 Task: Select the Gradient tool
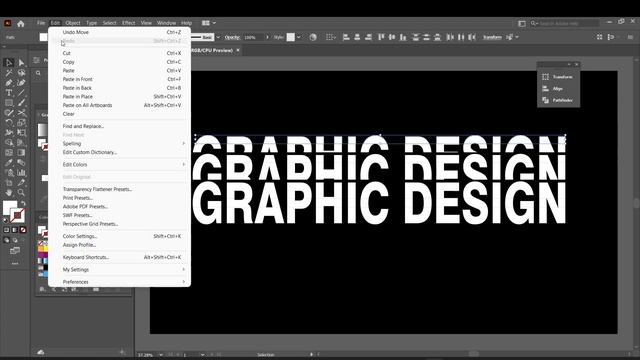tap(21, 152)
